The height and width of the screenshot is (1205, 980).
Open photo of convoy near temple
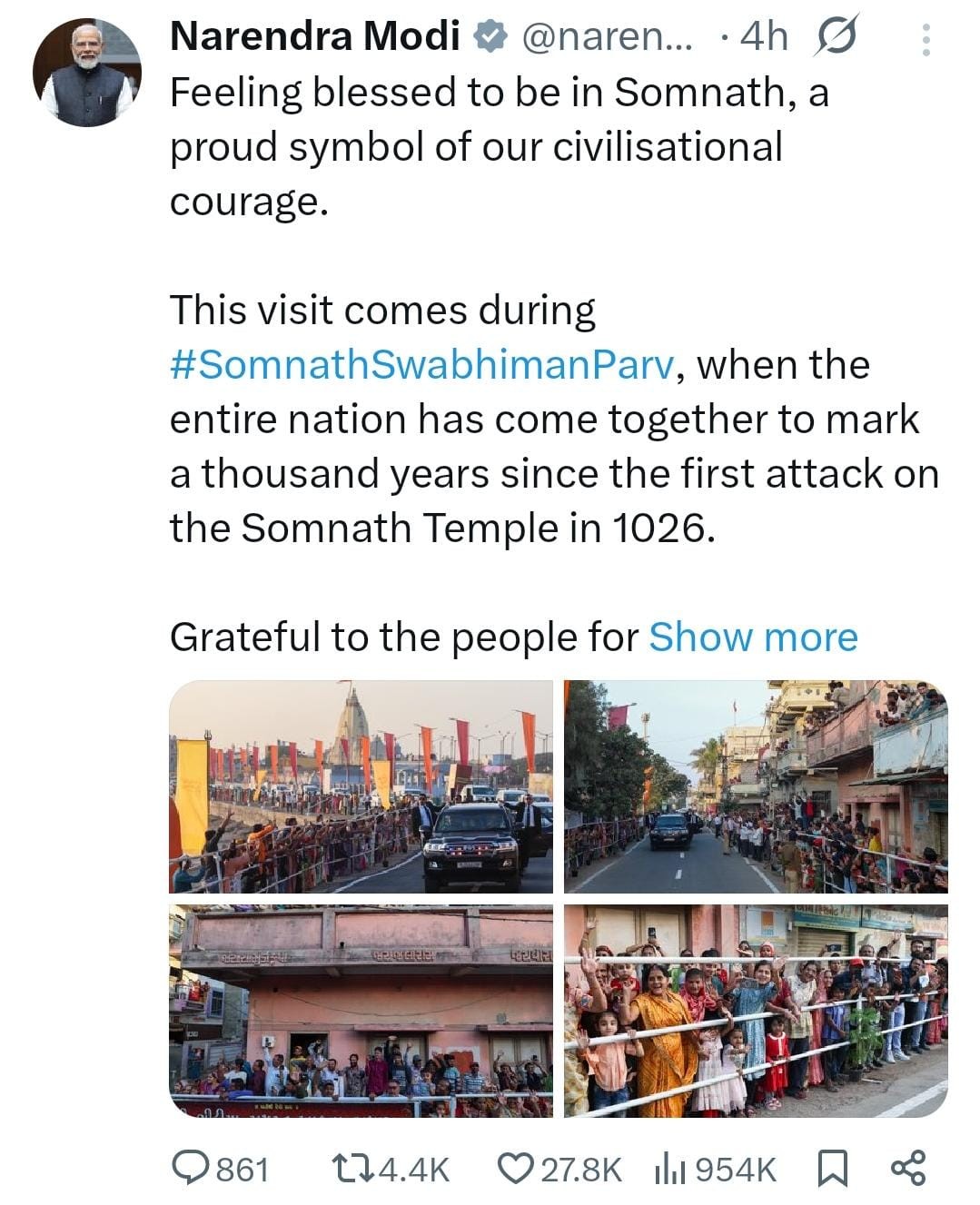361,786
